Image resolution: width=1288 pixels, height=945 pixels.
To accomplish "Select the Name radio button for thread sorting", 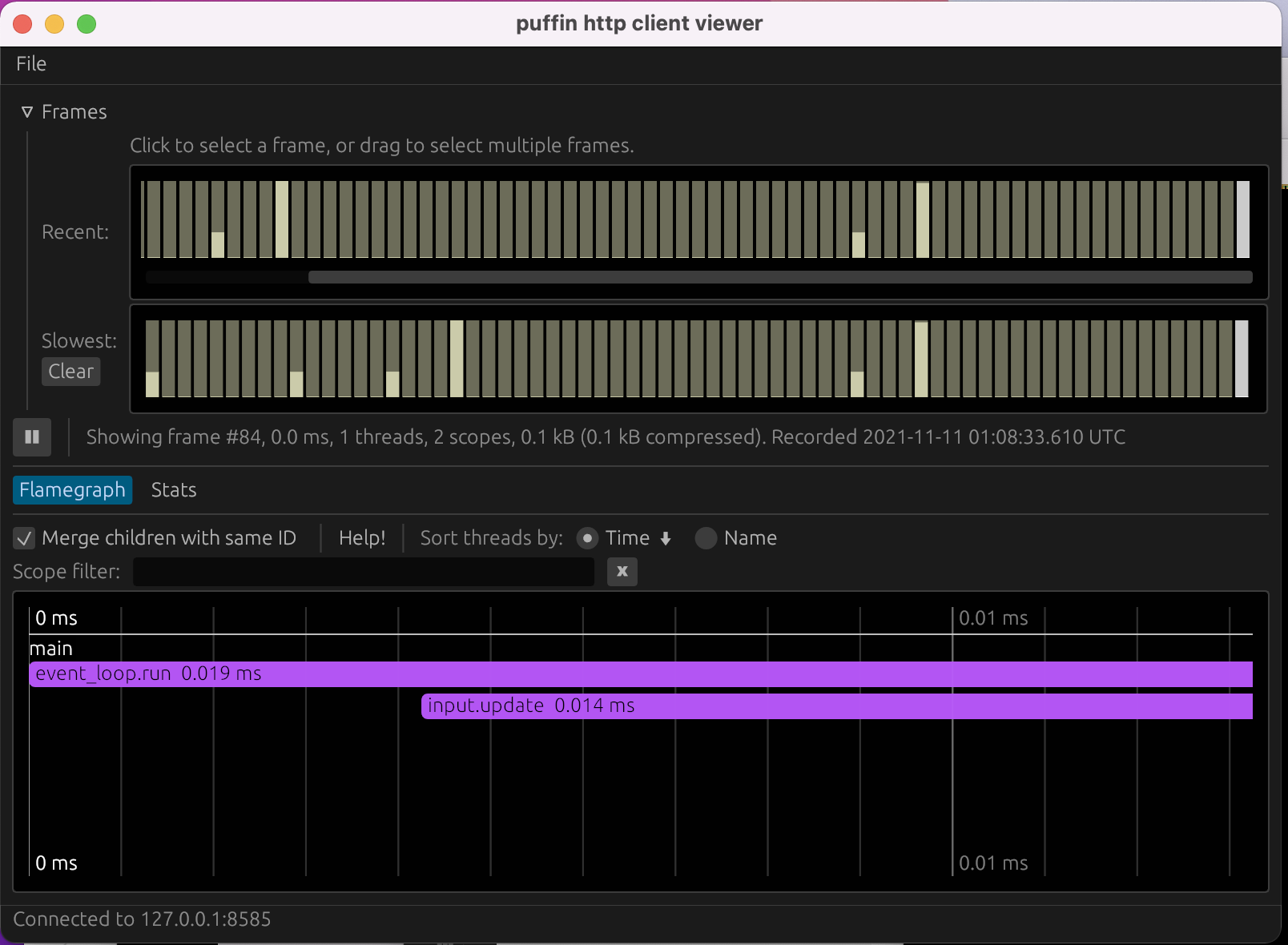I will [x=706, y=538].
